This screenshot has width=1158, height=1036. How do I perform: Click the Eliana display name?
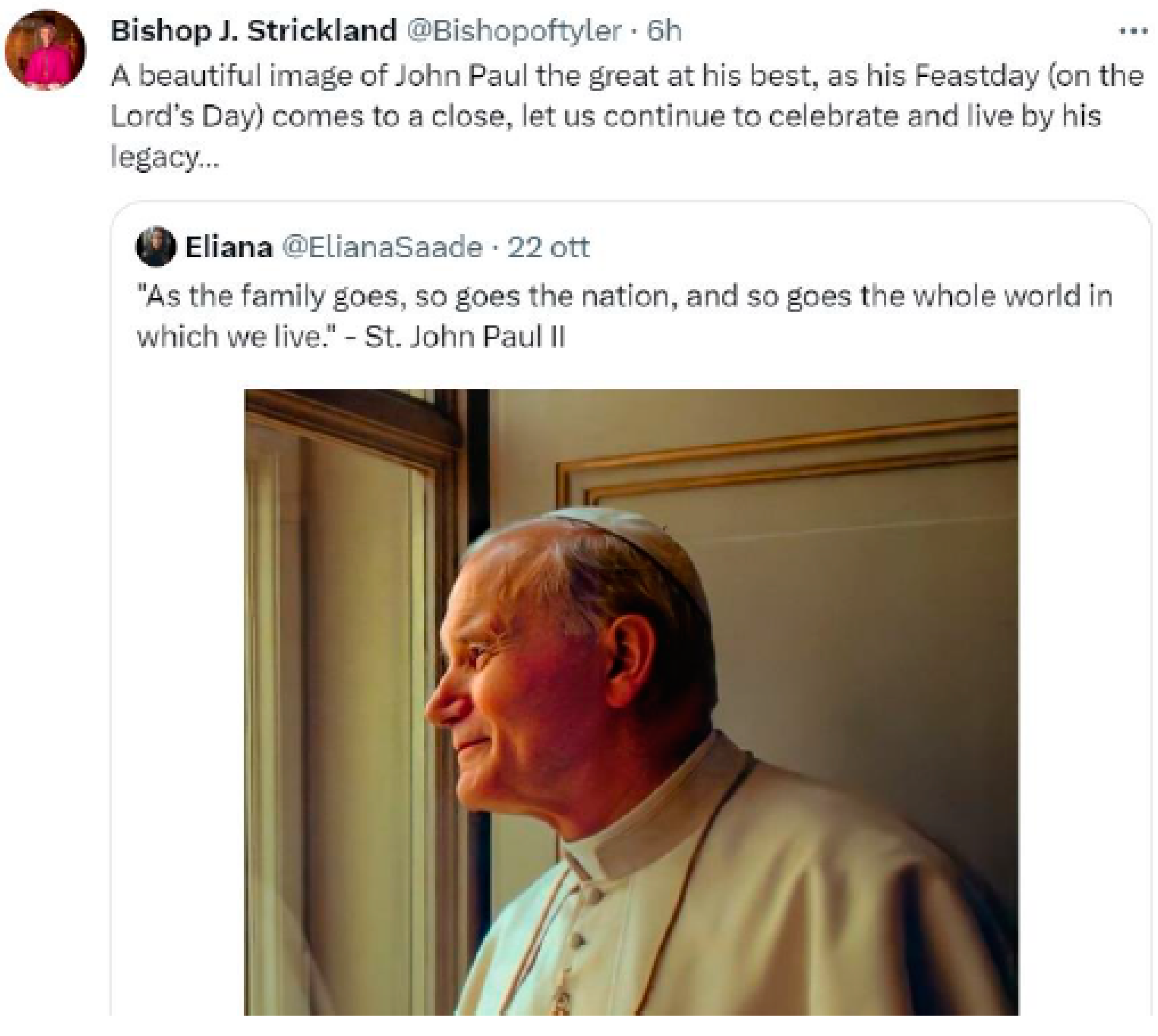(229, 247)
